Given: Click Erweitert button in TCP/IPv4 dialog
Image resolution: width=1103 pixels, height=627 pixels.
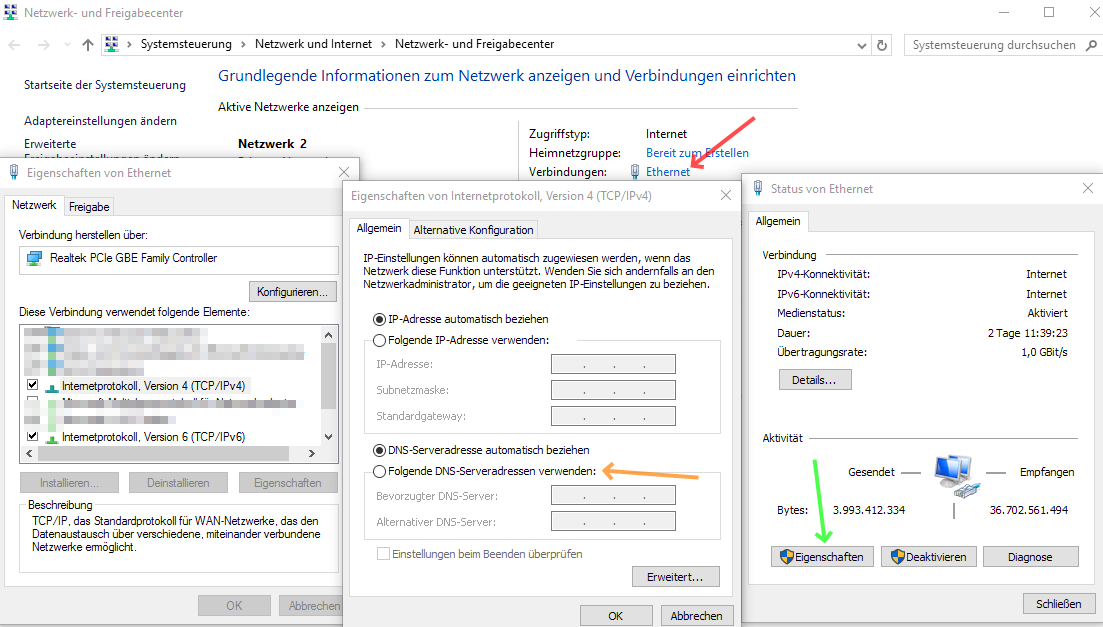Looking at the screenshot, I should (675, 576).
